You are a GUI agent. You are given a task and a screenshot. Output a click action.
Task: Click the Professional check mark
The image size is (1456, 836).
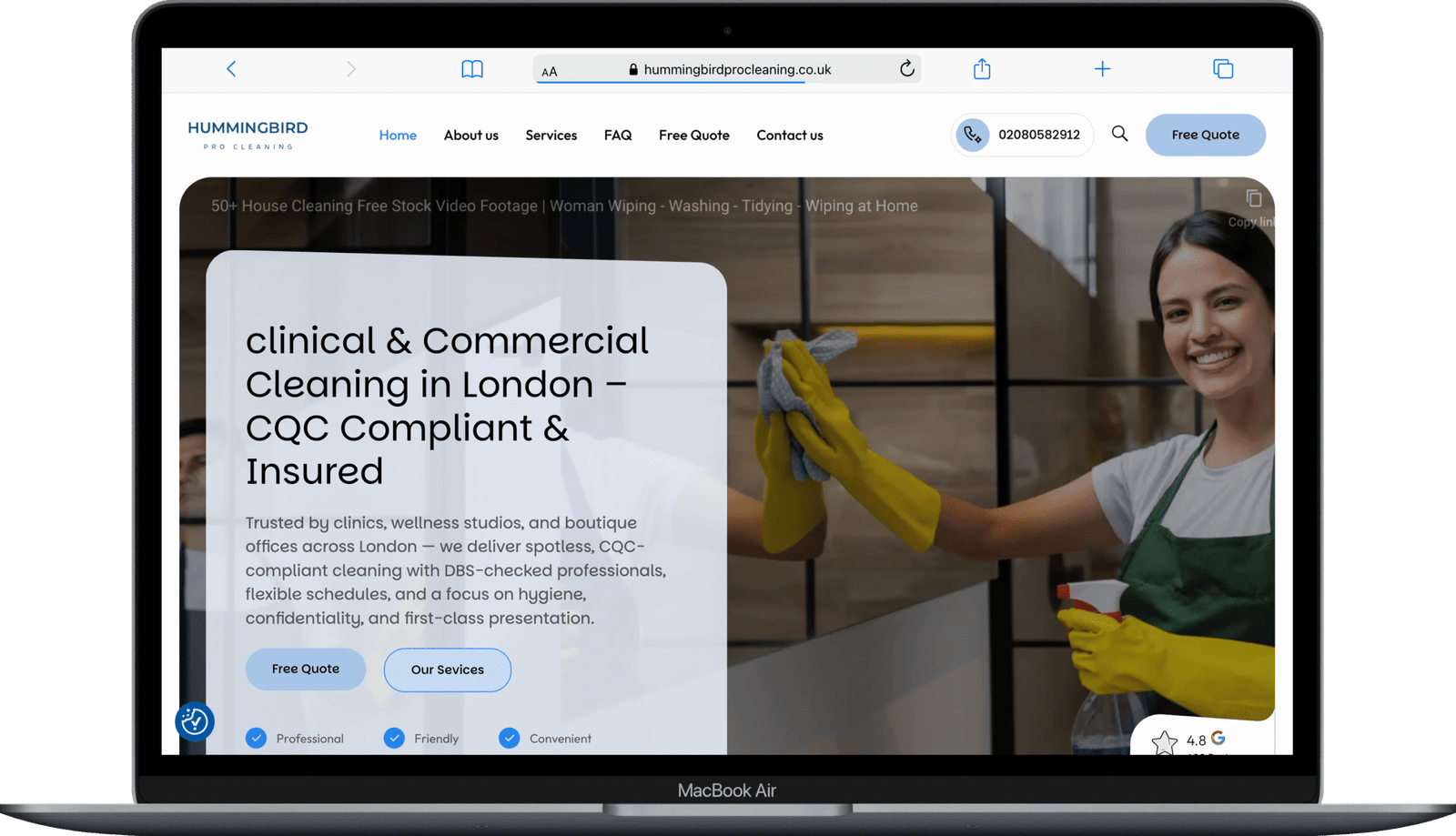[257, 738]
